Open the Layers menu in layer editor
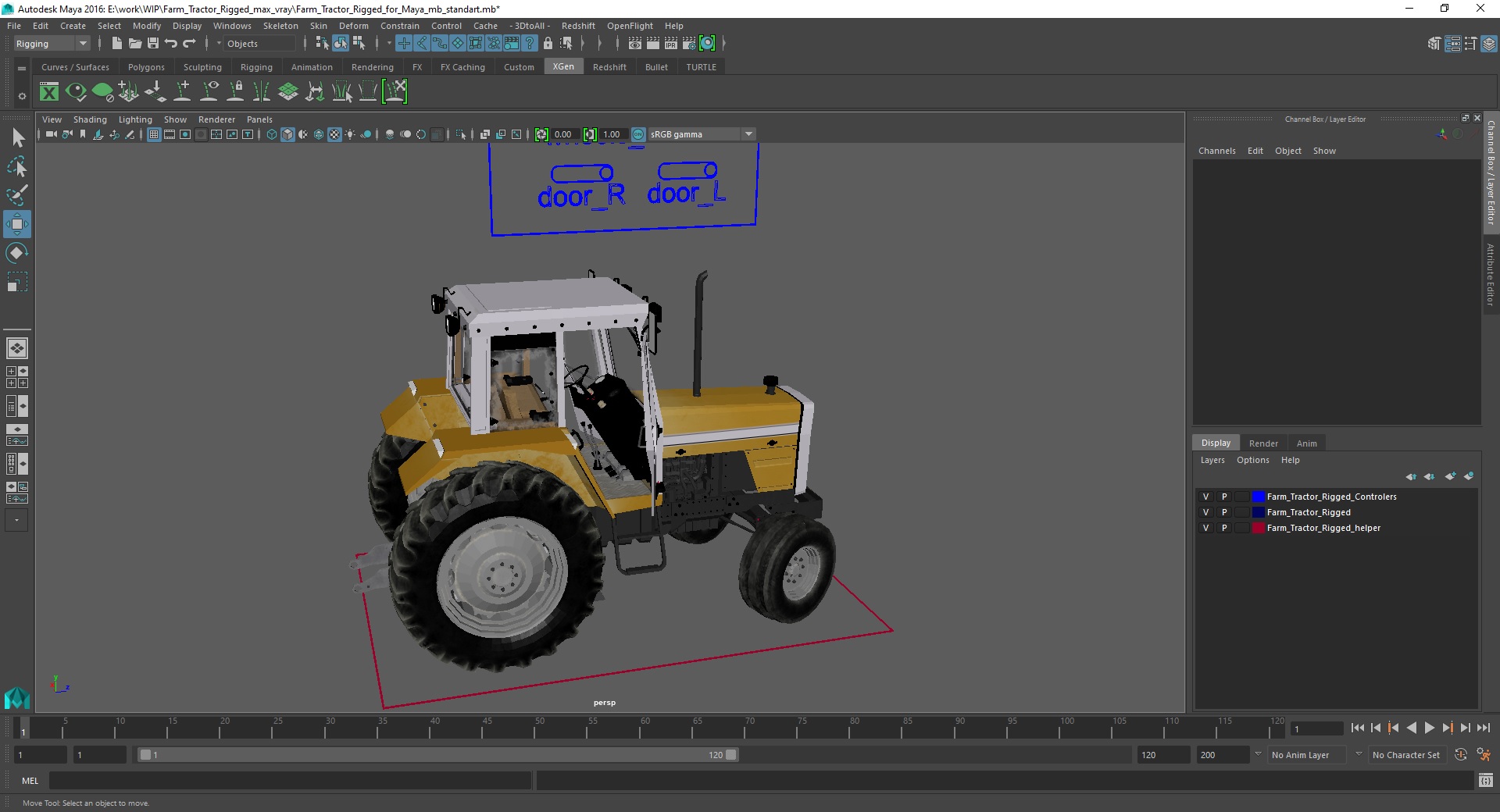Viewport: 1500px width, 812px height. pyautogui.click(x=1212, y=460)
